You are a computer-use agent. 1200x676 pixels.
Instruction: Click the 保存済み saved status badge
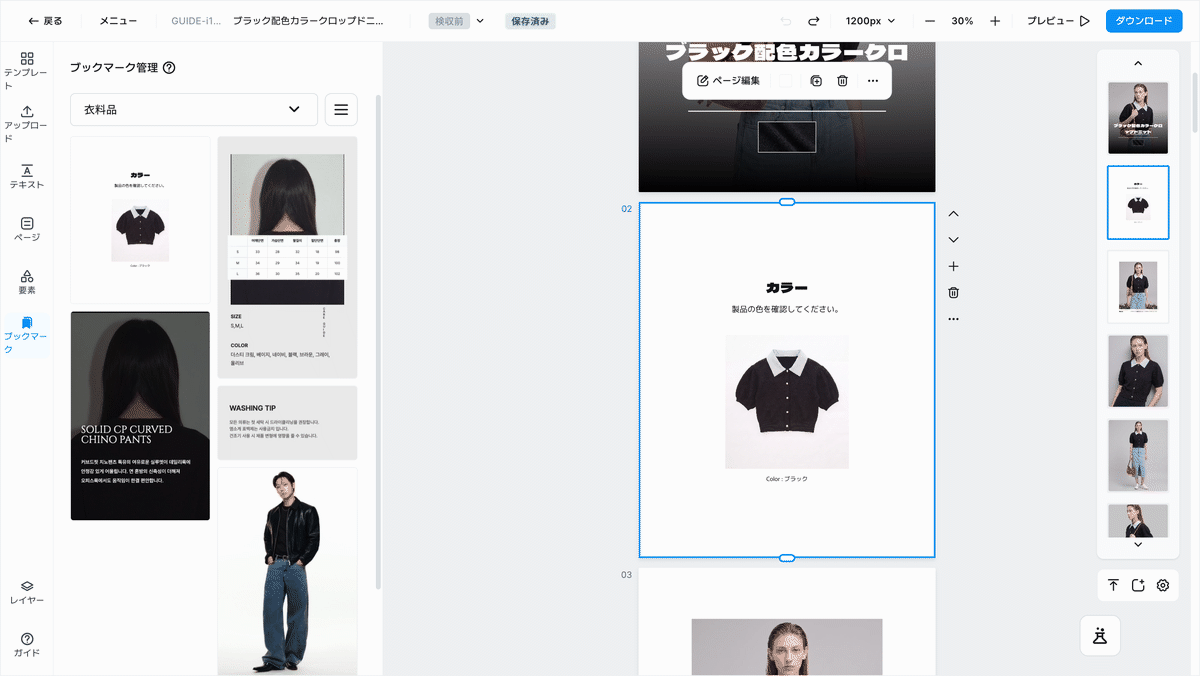[x=531, y=21]
